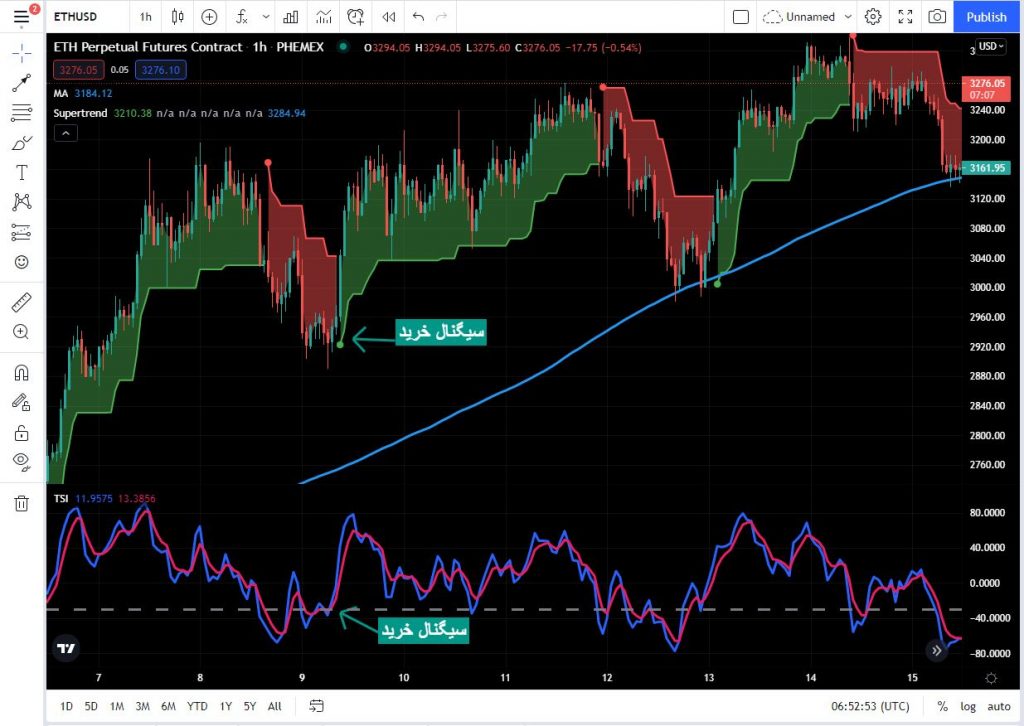The width and height of the screenshot is (1024, 726).
Task: Collapse the indicator legend chevron
Action: click(65, 133)
